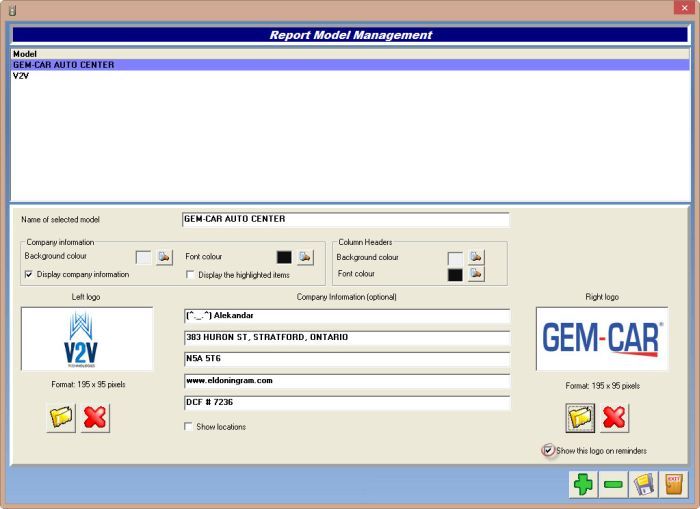Screen dimensions: 700x509
Task: Click the N5A 5T6 postal code field
Action: [347, 359]
